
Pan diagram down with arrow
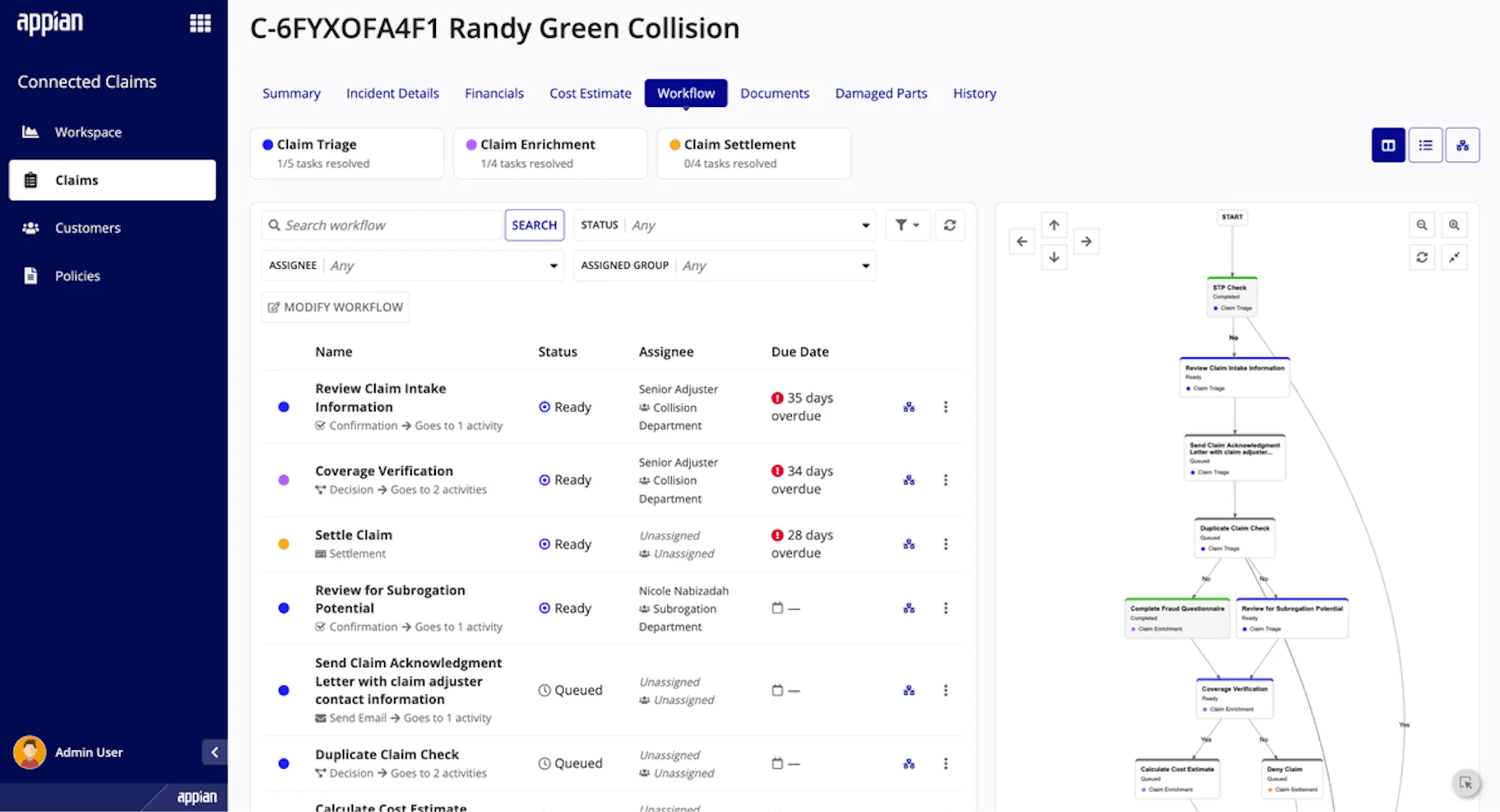point(1054,257)
